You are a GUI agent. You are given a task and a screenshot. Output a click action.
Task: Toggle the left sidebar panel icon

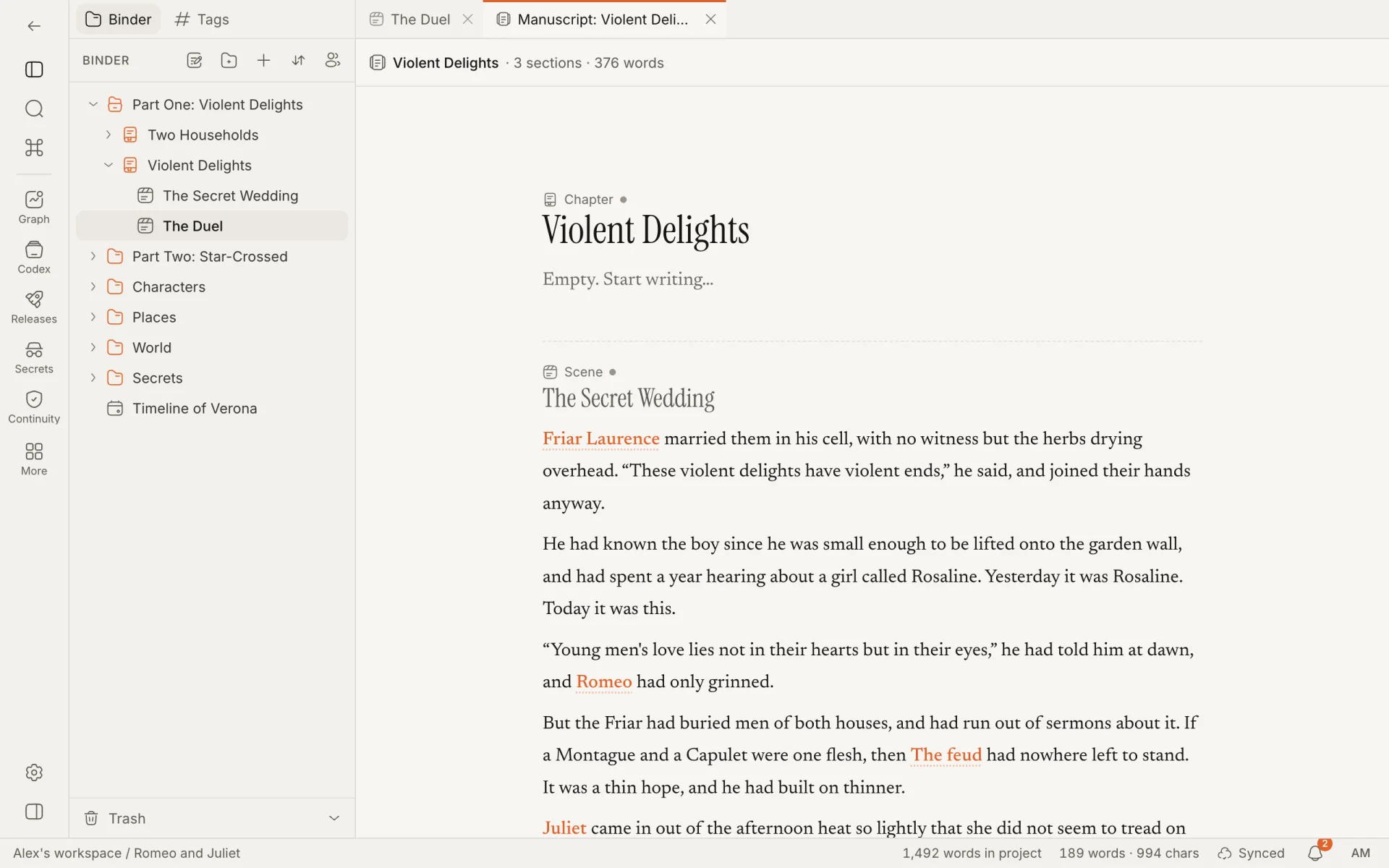tap(34, 69)
